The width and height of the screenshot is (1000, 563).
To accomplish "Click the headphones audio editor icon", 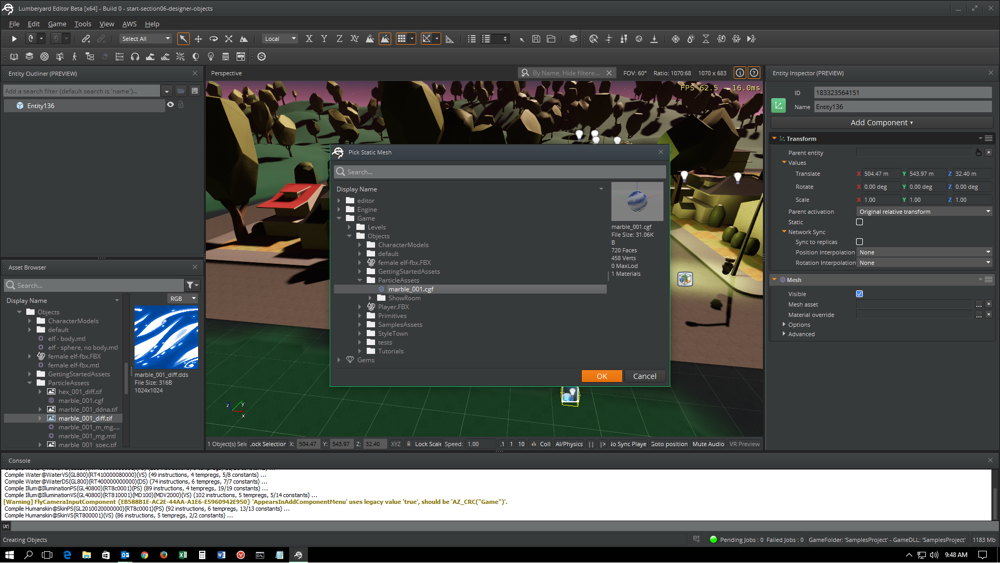I will 135,57.
